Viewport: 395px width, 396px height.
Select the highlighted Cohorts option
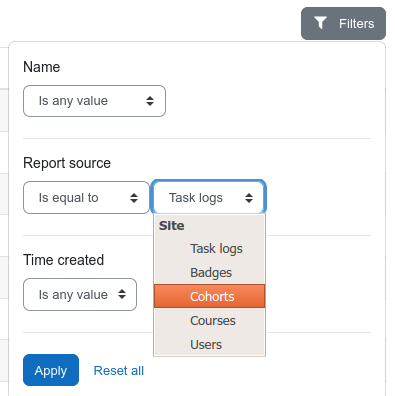coord(210,296)
